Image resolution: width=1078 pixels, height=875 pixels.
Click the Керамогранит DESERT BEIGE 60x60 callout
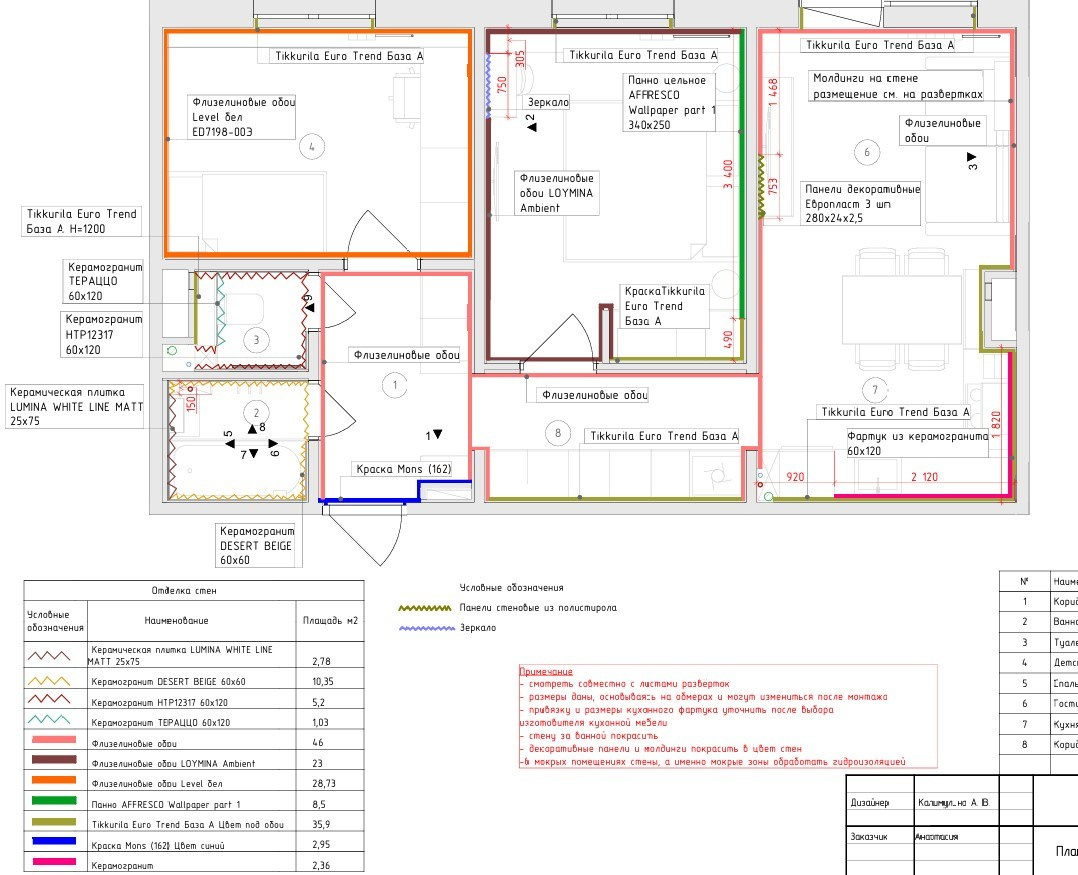click(x=256, y=546)
